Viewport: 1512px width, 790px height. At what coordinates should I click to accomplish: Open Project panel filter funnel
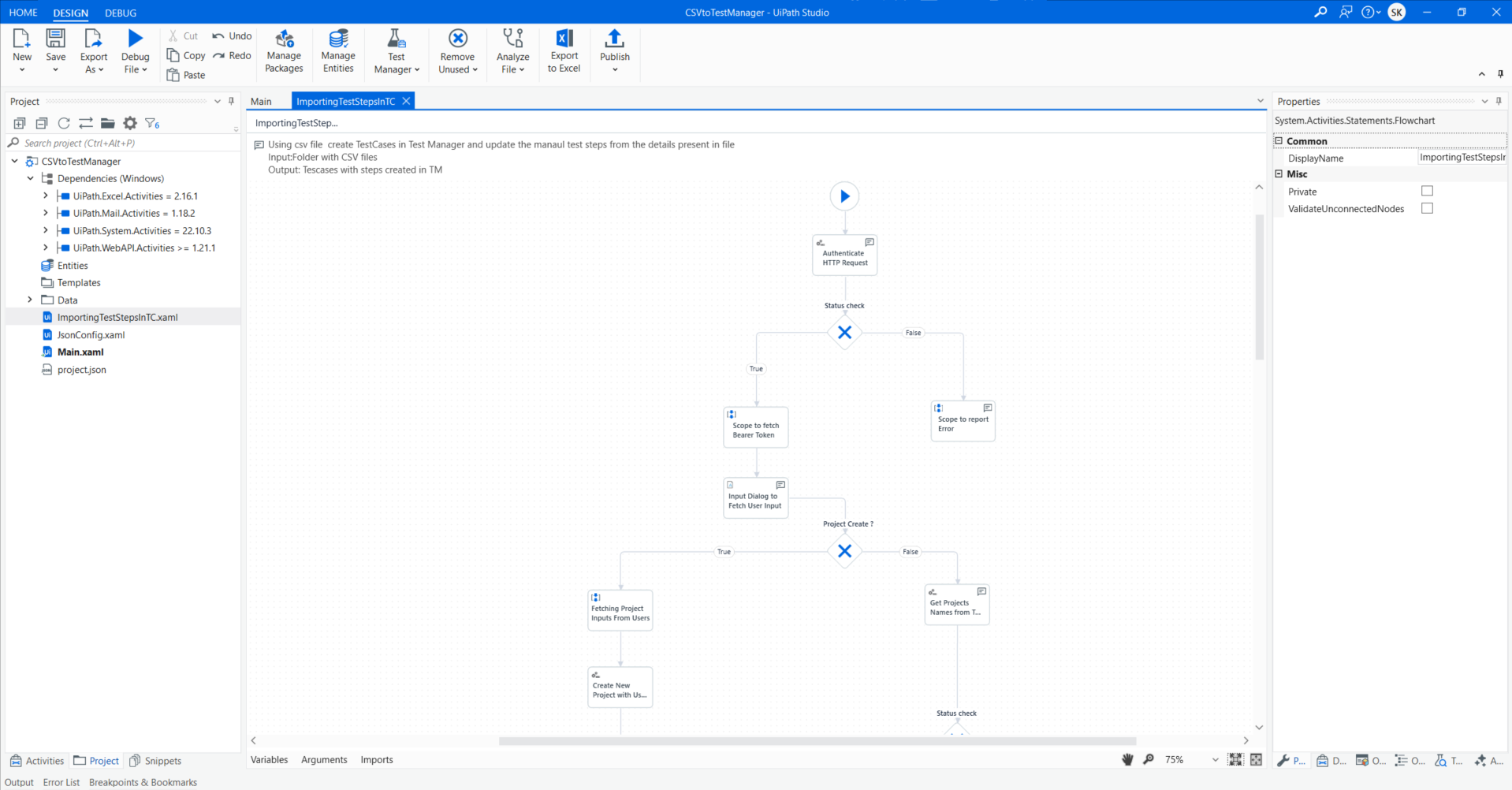click(x=152, y=123)
